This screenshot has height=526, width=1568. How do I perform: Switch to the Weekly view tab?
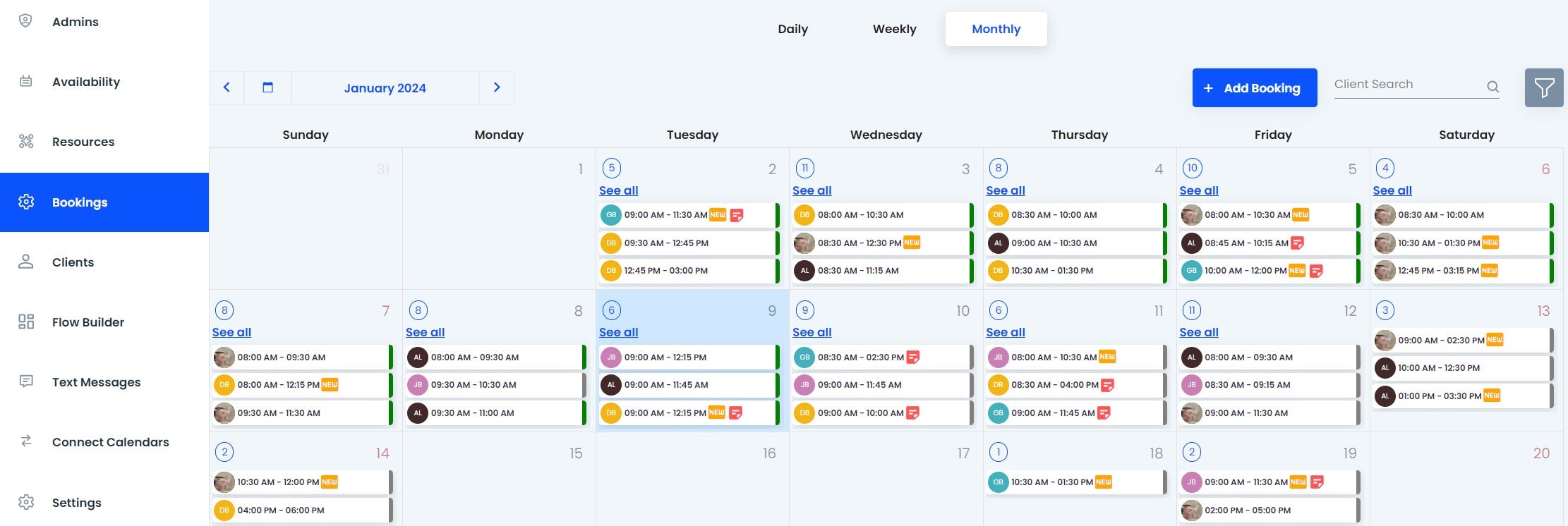[x=894, y=29]
